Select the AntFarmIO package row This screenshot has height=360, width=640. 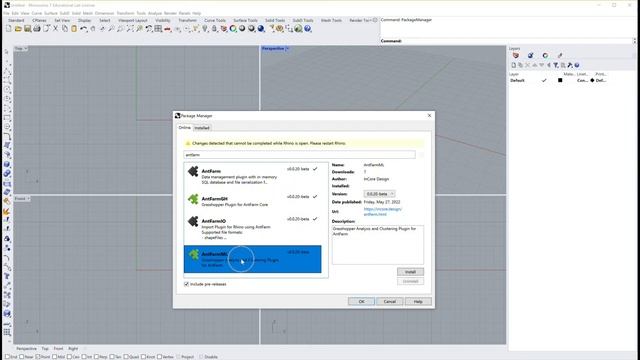pos(253,229)
